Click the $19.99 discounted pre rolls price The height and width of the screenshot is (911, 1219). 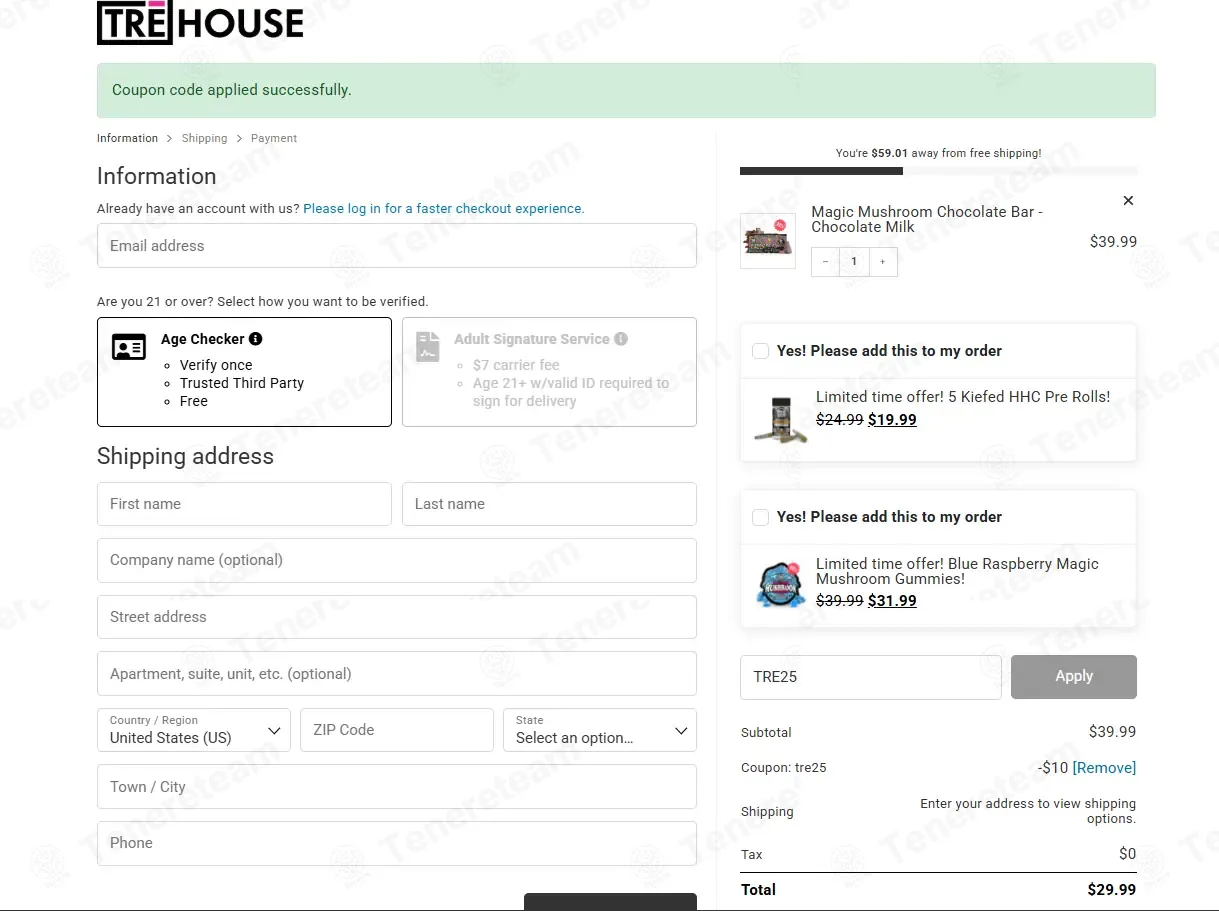(892, 420)
